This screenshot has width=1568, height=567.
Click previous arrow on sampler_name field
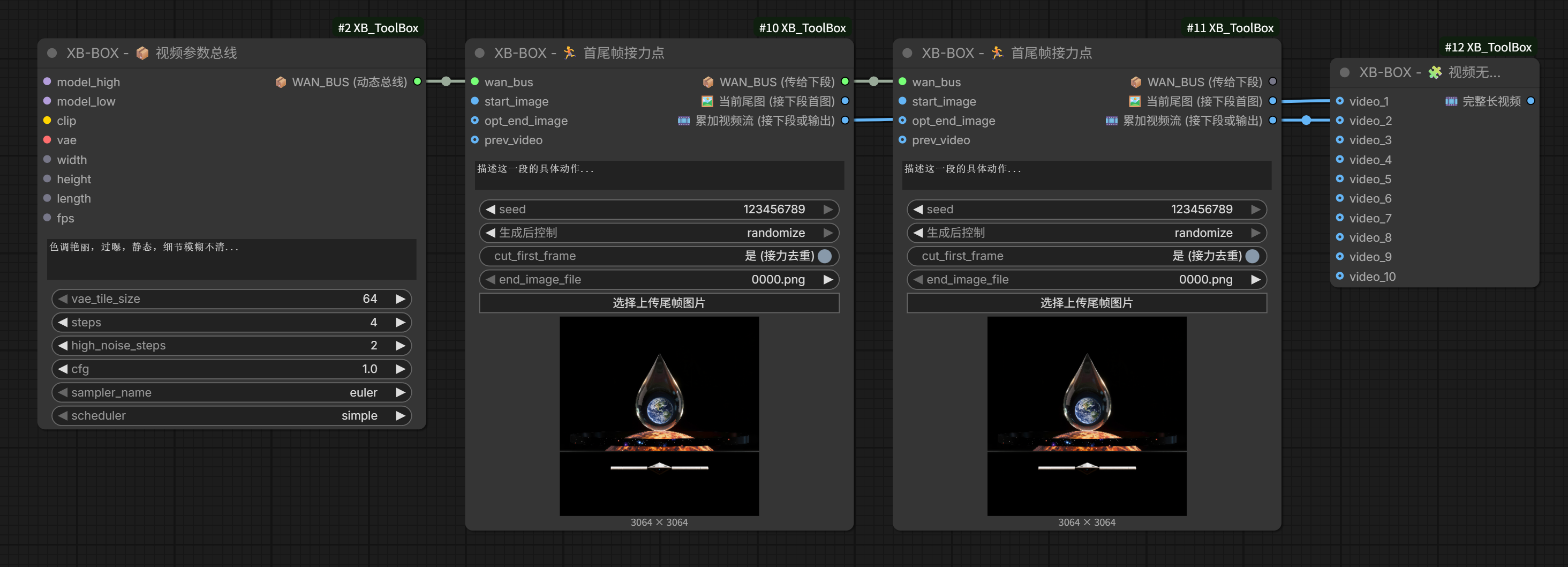63,392
